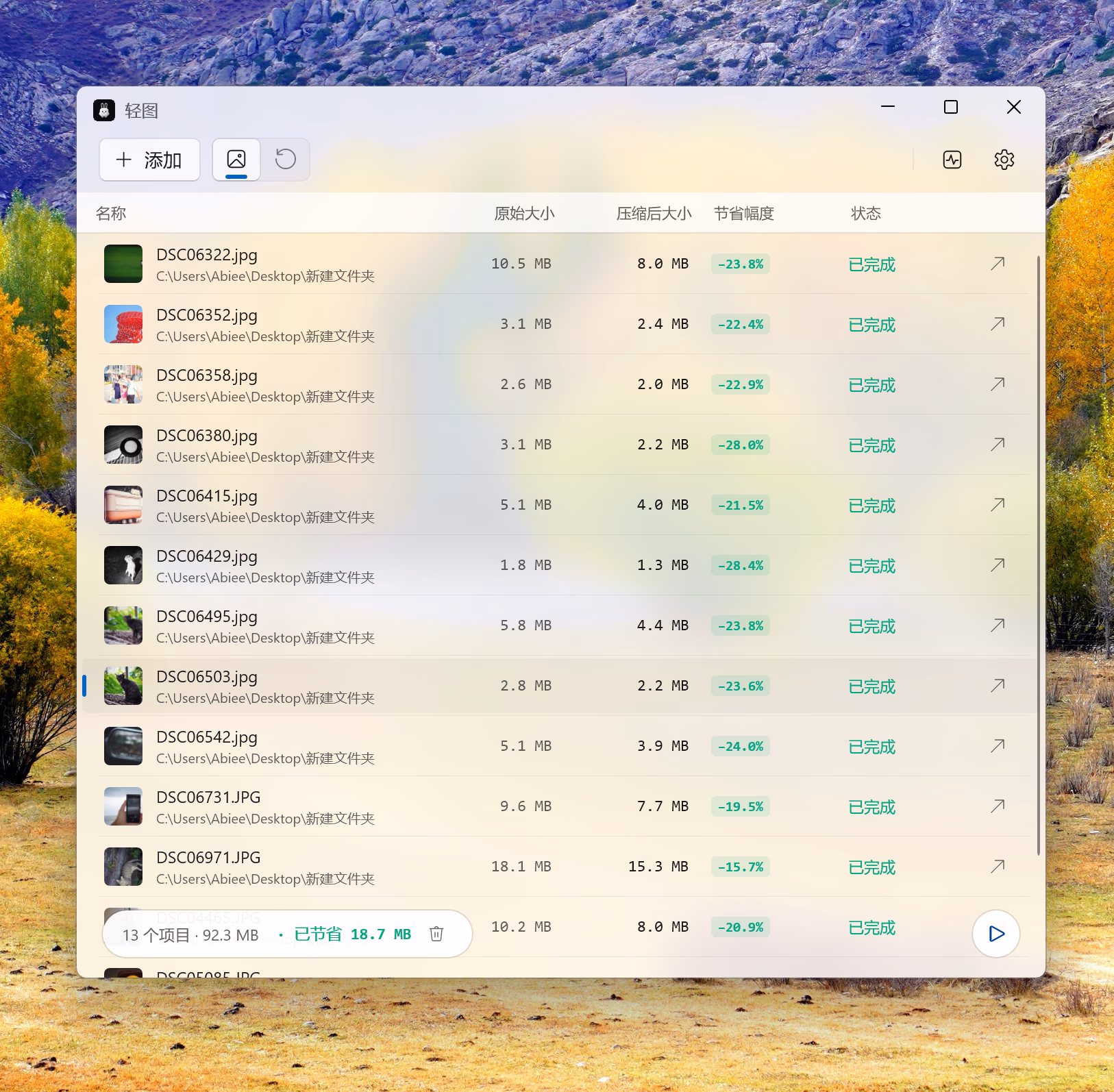Open the output arrow for DSC06322.jpg

998,264
